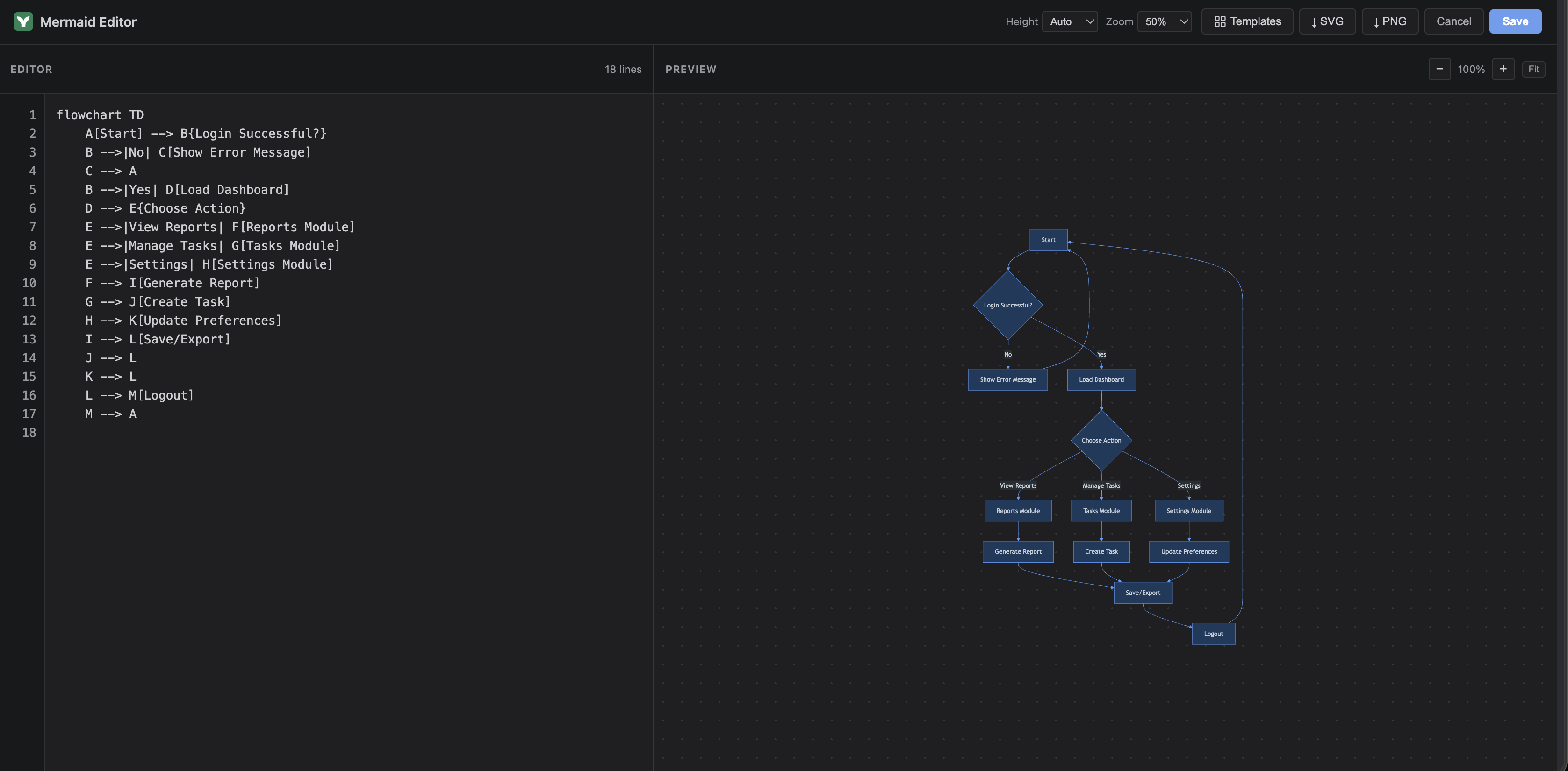Click code line 'C --> A'
Viewport: 1568px width, 771px height.
[x=111, y=171]
